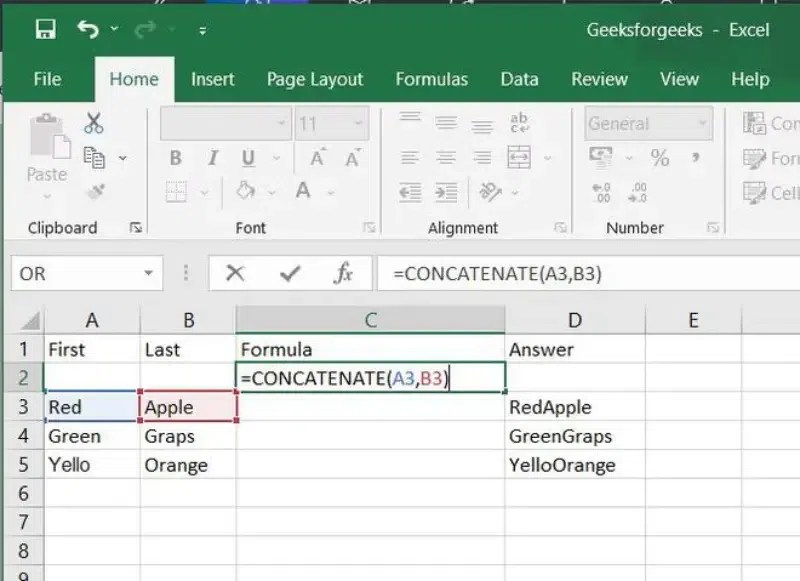Open the Borders dropdown arrow
This screenshot has width=800, height=581.
coord(203,190)
